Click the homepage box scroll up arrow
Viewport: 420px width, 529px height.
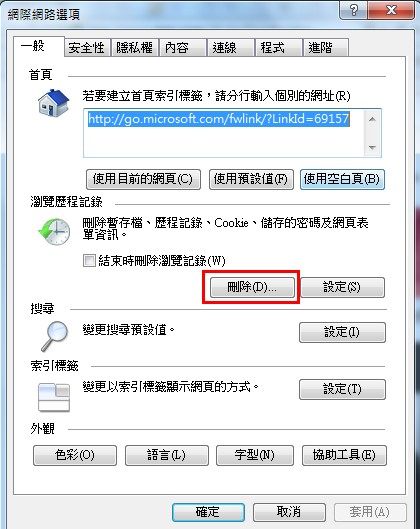(x=372, y=119)
